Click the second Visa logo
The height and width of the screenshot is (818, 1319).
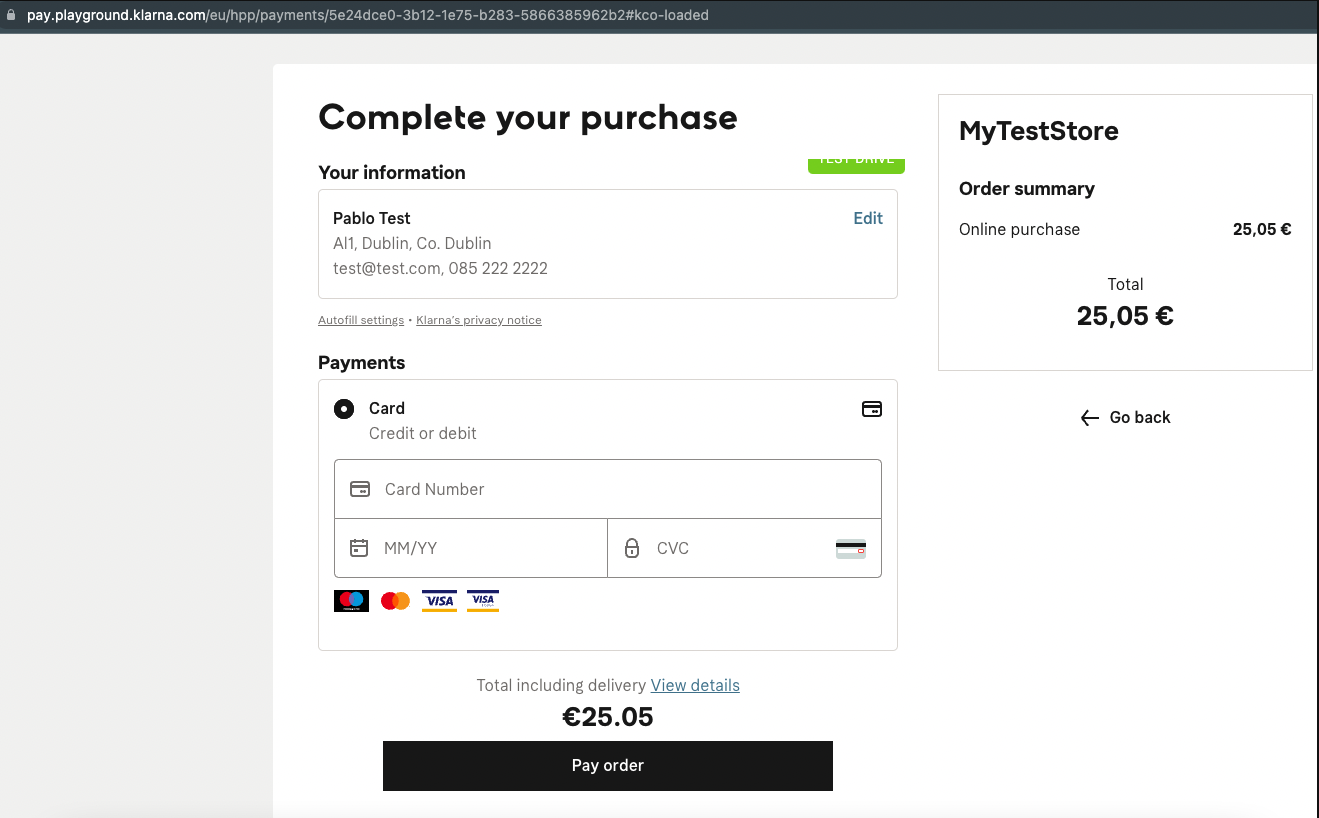pos(483,601)
